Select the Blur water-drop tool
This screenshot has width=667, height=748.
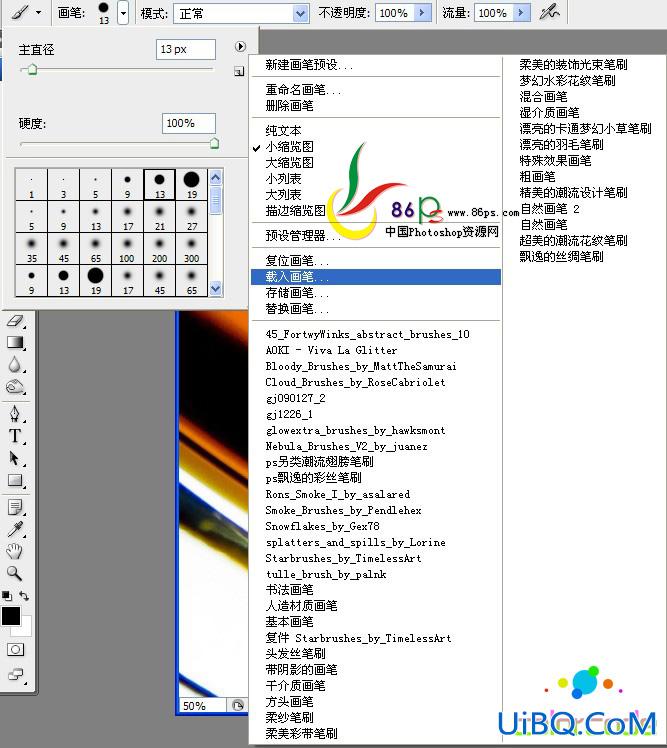[15, 365]
